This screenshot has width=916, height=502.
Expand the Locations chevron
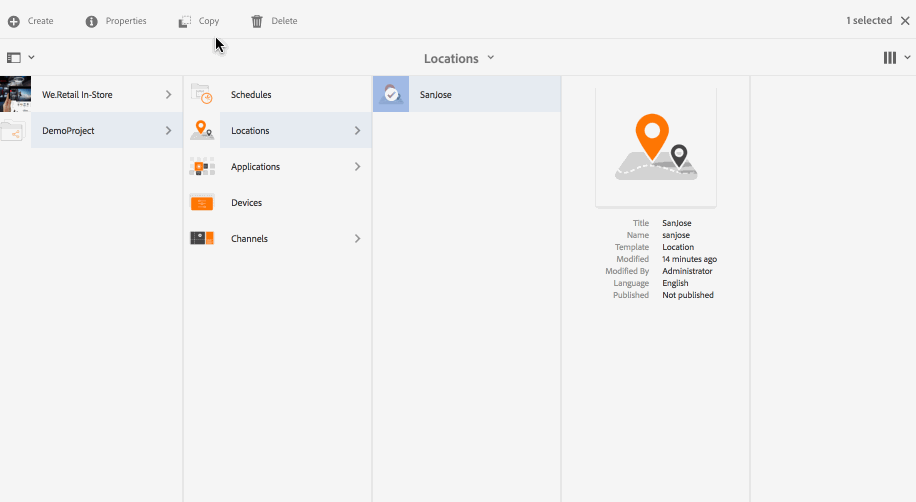pos(358,131)
